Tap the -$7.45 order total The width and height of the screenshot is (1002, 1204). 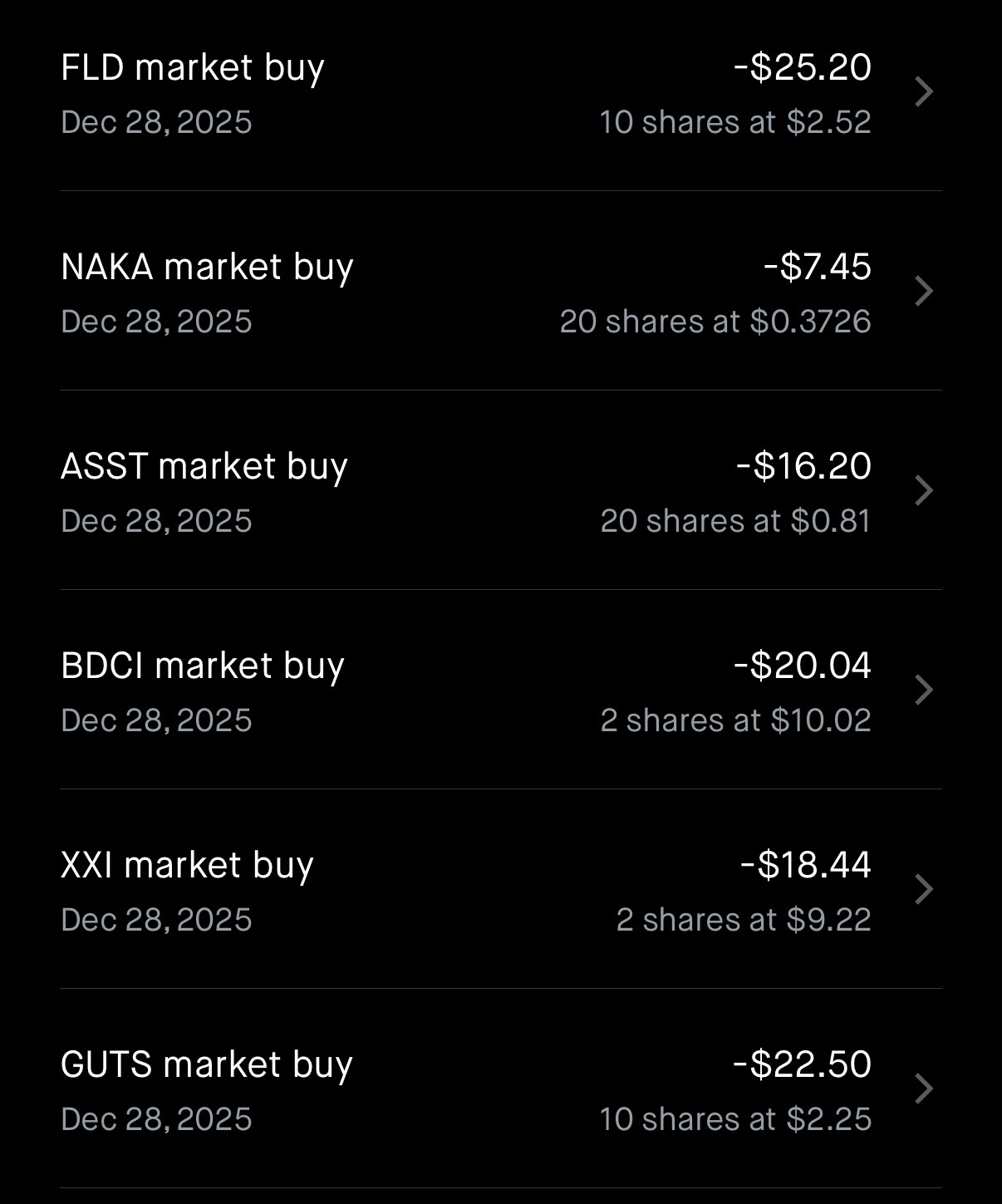818,268
